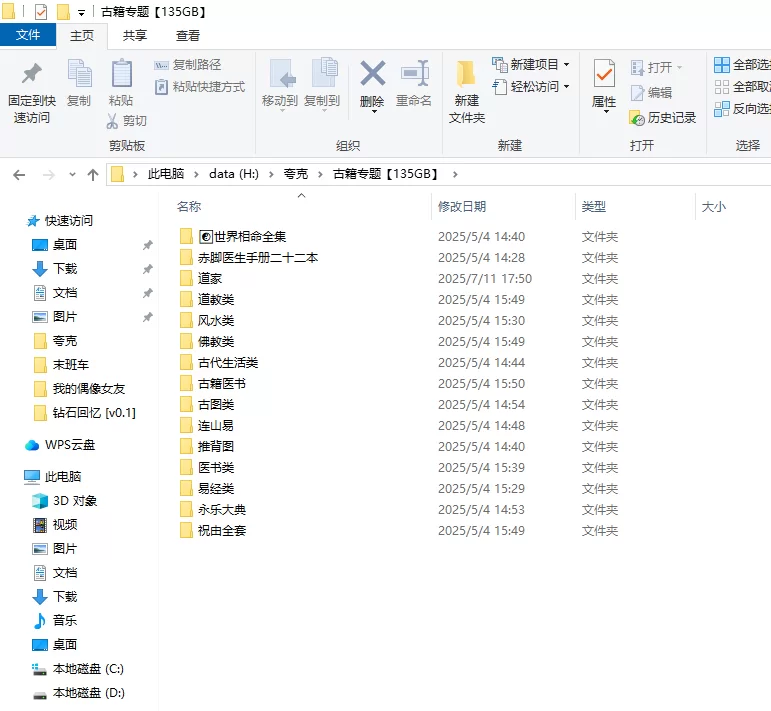Click 全部取消 (Select none) in ribbon

click(742, 87)
